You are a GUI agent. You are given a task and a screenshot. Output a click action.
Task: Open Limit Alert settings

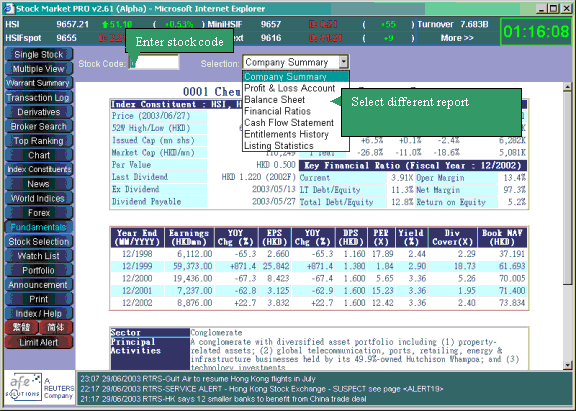(x=39, y=342)
